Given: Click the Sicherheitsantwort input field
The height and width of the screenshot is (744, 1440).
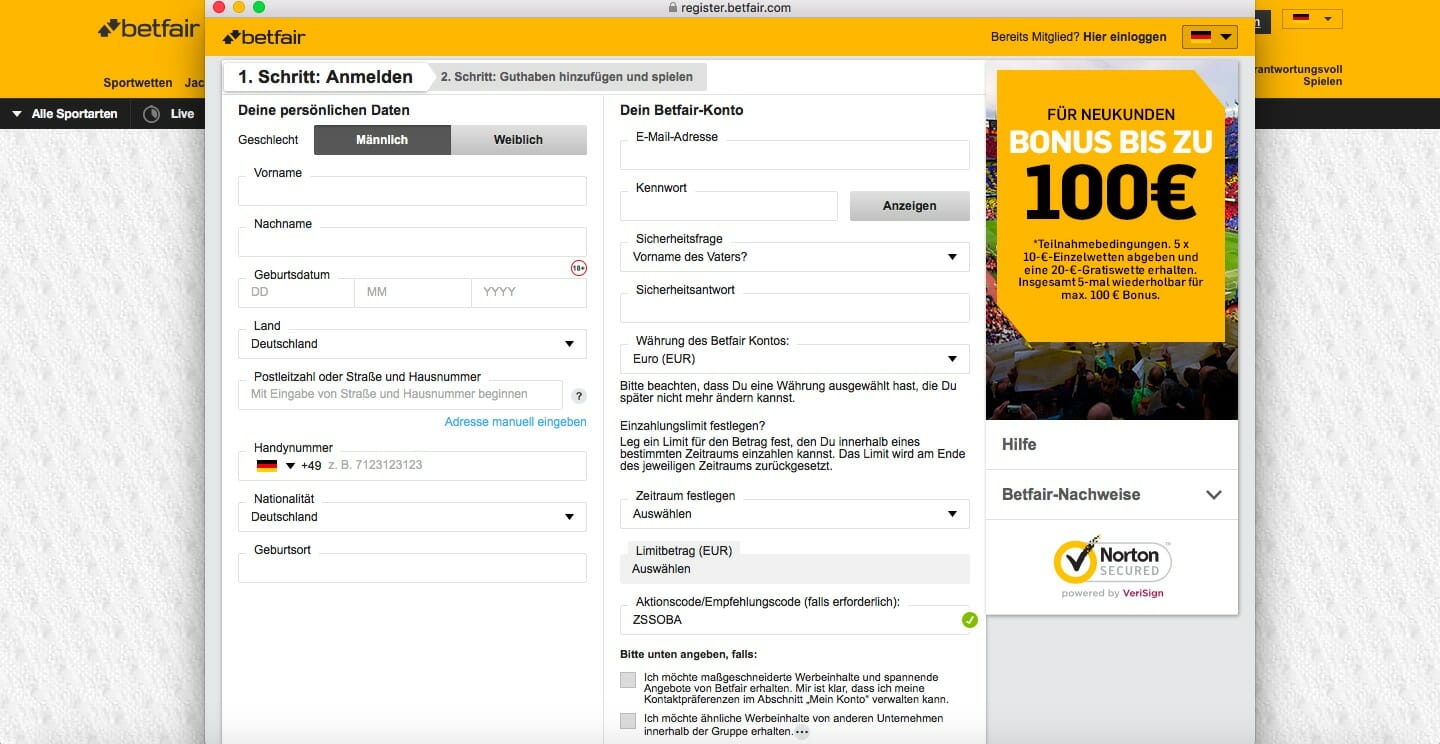Looking at the screenshot, I should pyautogui.click(x=795, y=308).
